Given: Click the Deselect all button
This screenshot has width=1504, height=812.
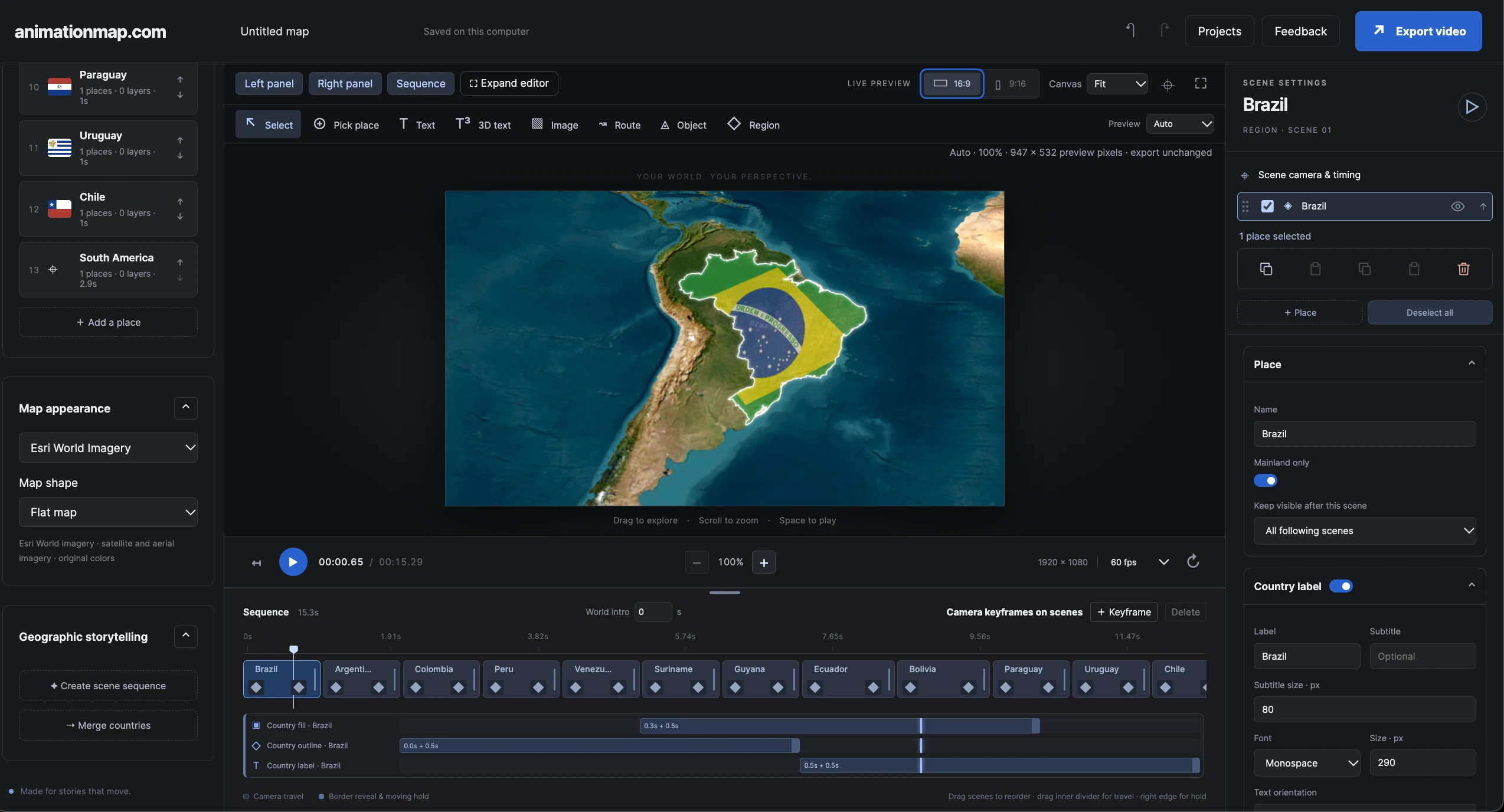Looking at the screenshot, I should tap(1429, 313).
